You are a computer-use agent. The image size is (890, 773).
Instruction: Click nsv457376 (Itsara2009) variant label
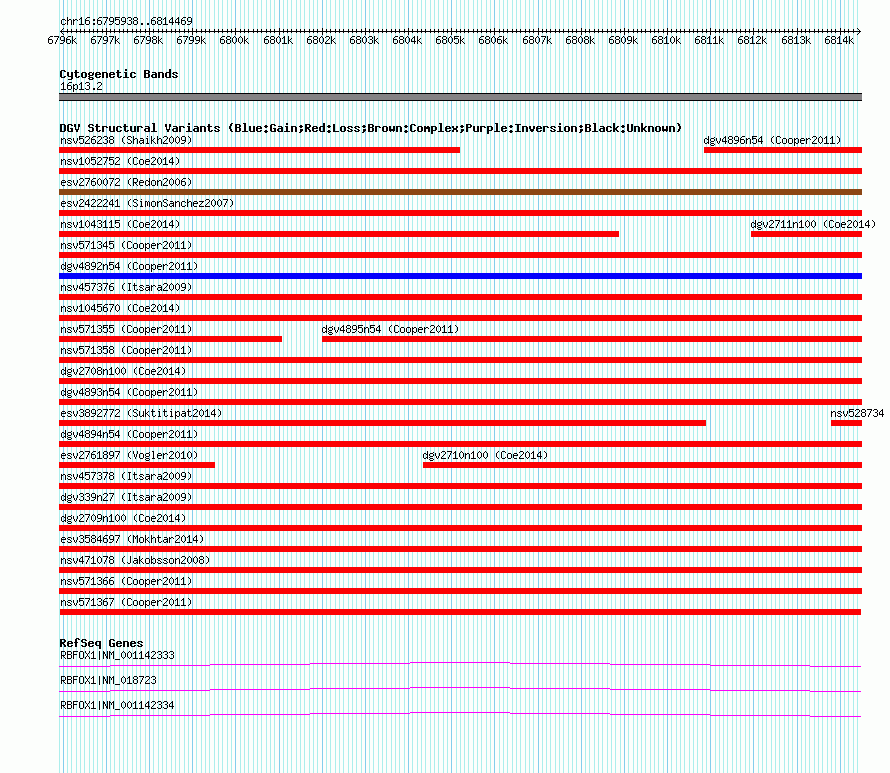[x=126, y=287]
